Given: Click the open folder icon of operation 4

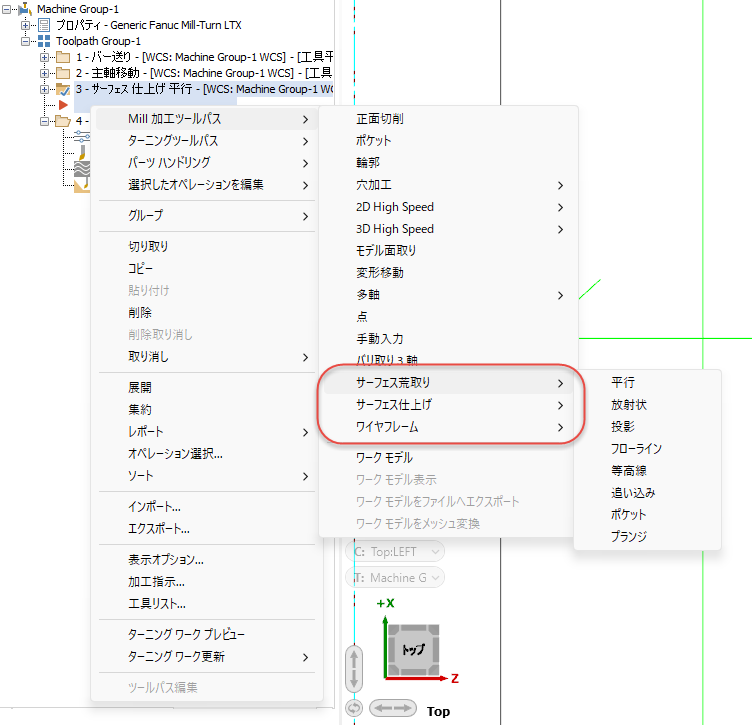Looking at the screenshot, I should pyautogui.click(x=63, y=121).
